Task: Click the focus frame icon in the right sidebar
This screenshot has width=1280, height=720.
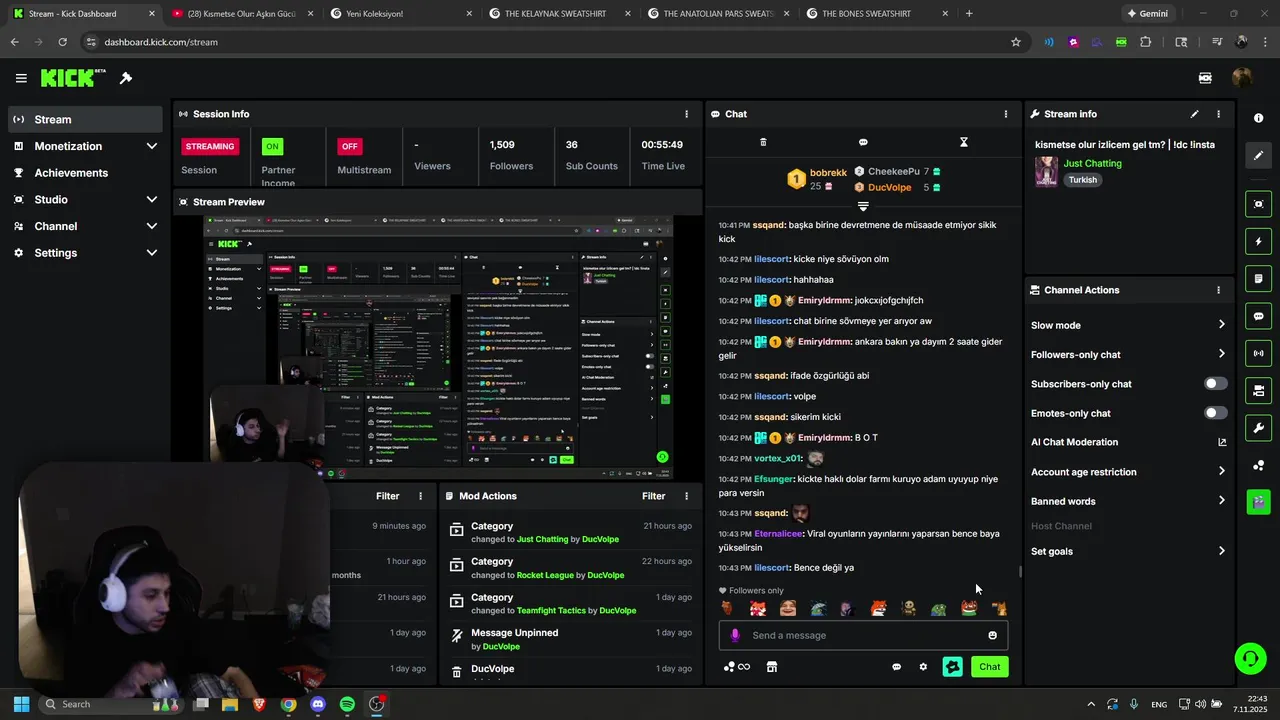Action: [1258, 204]
